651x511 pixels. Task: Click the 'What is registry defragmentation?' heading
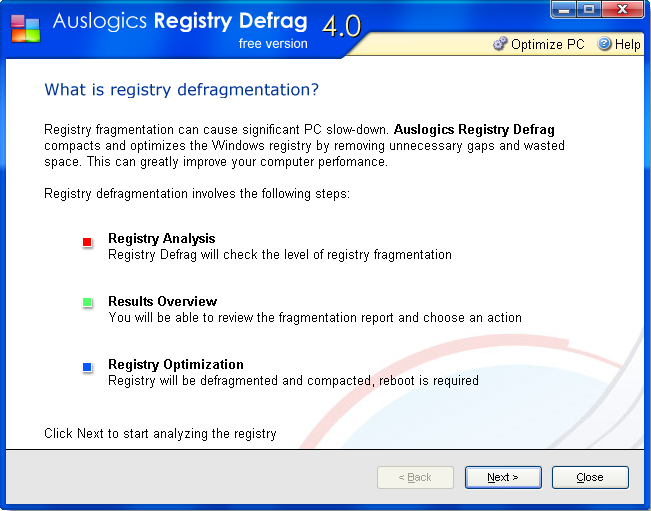pyautogui.click(x=181, y=90)
